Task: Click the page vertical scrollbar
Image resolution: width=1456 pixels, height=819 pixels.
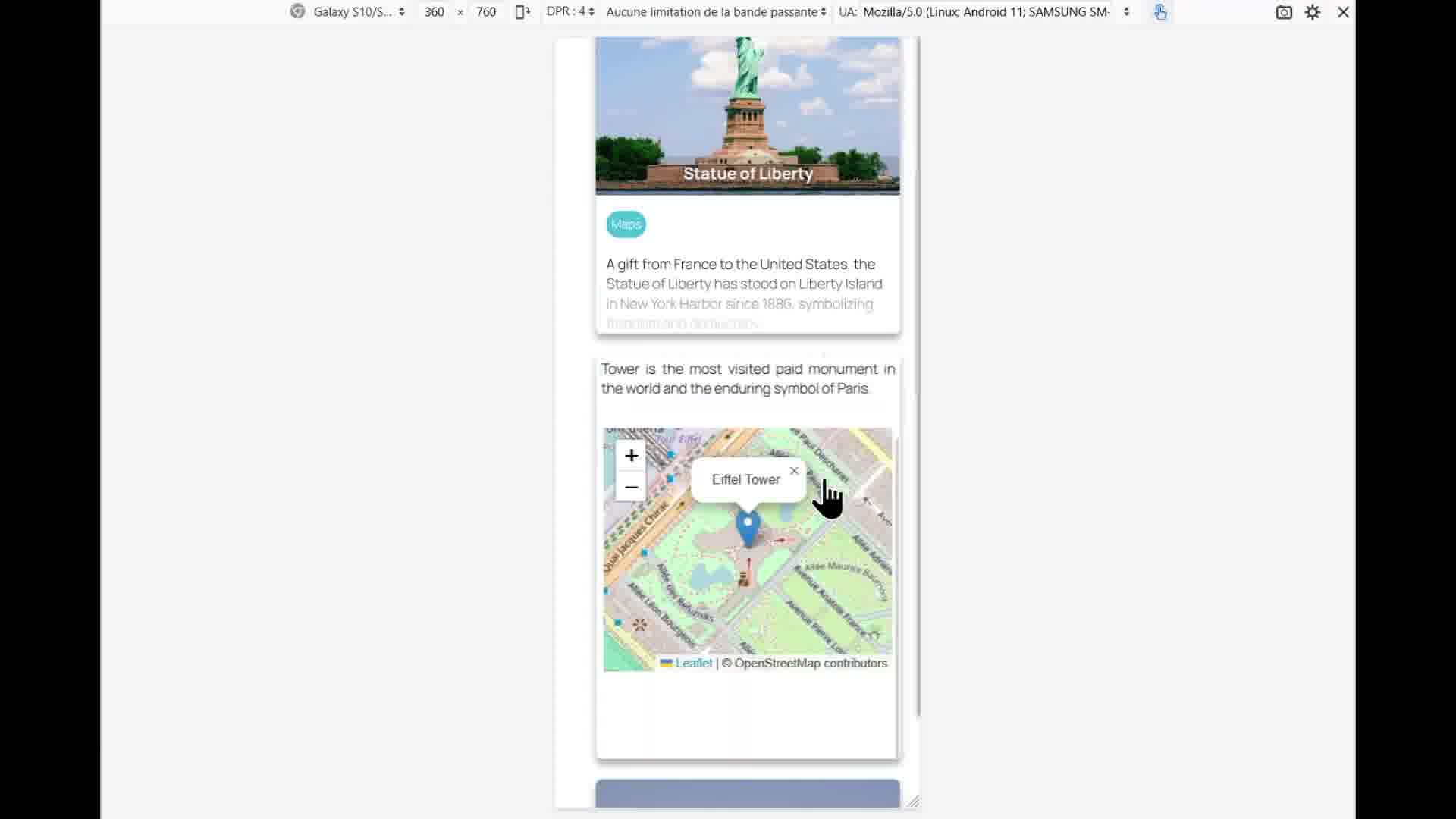Action: (918, 375)
